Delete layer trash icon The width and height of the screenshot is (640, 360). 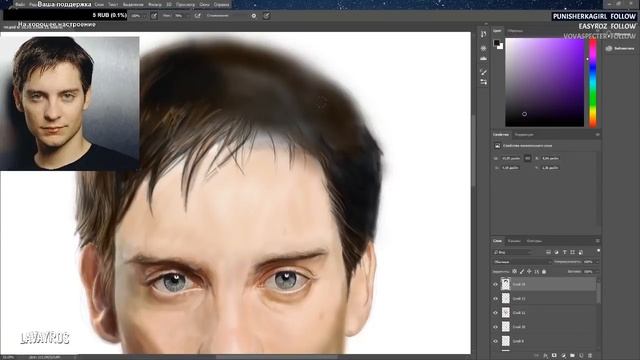coord(590,356)
